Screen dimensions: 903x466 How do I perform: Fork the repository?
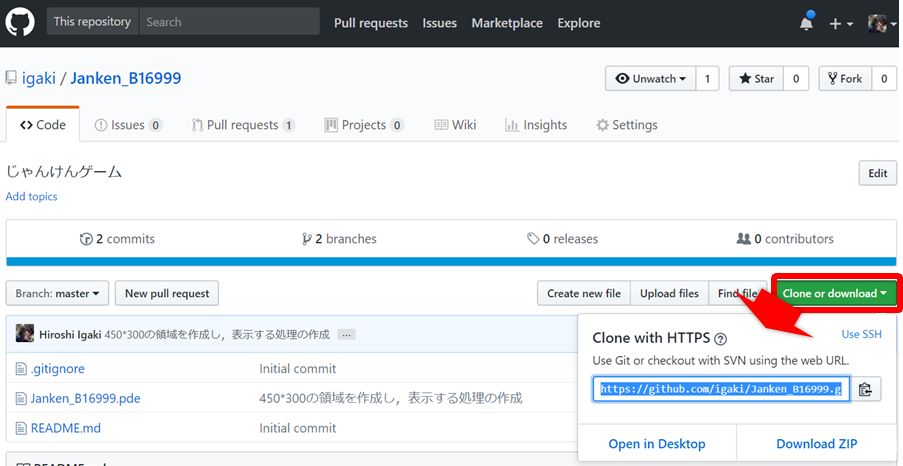point(845,79)
